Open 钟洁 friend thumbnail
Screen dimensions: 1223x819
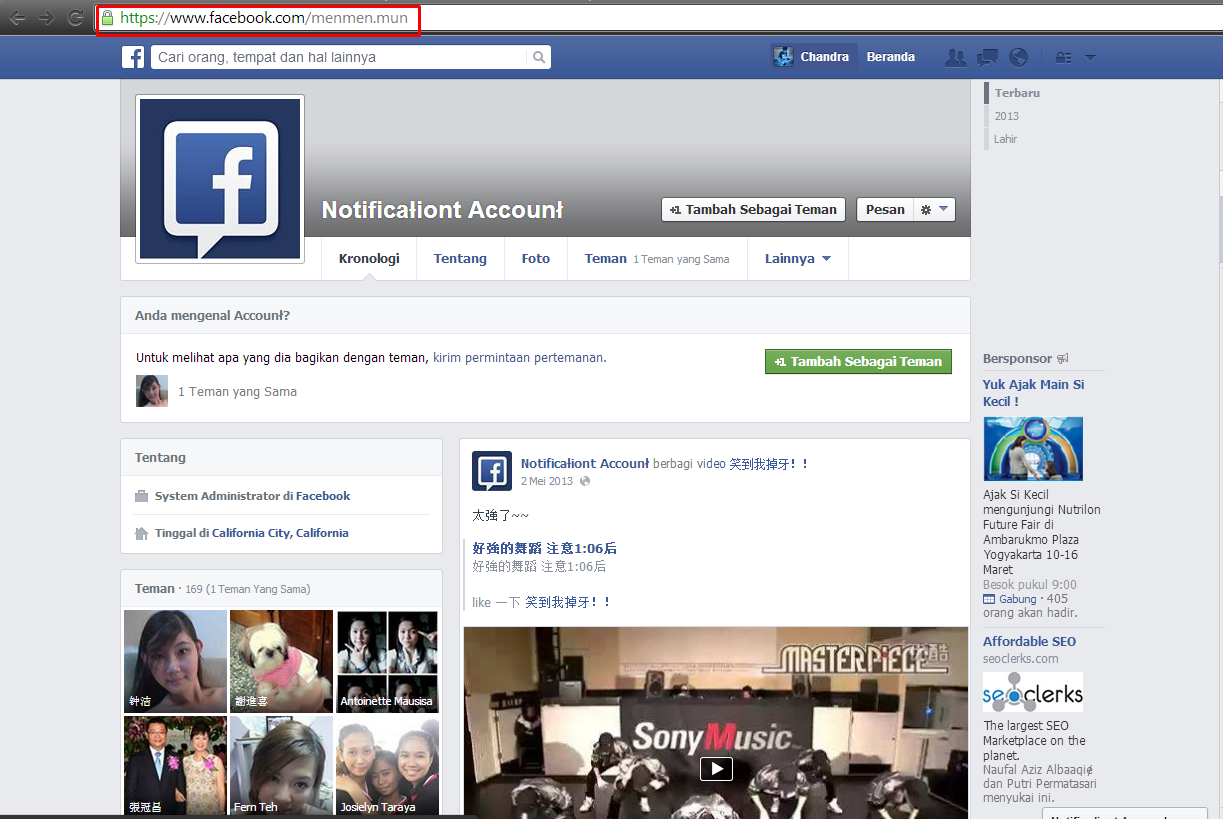click(x=175, y=661)
